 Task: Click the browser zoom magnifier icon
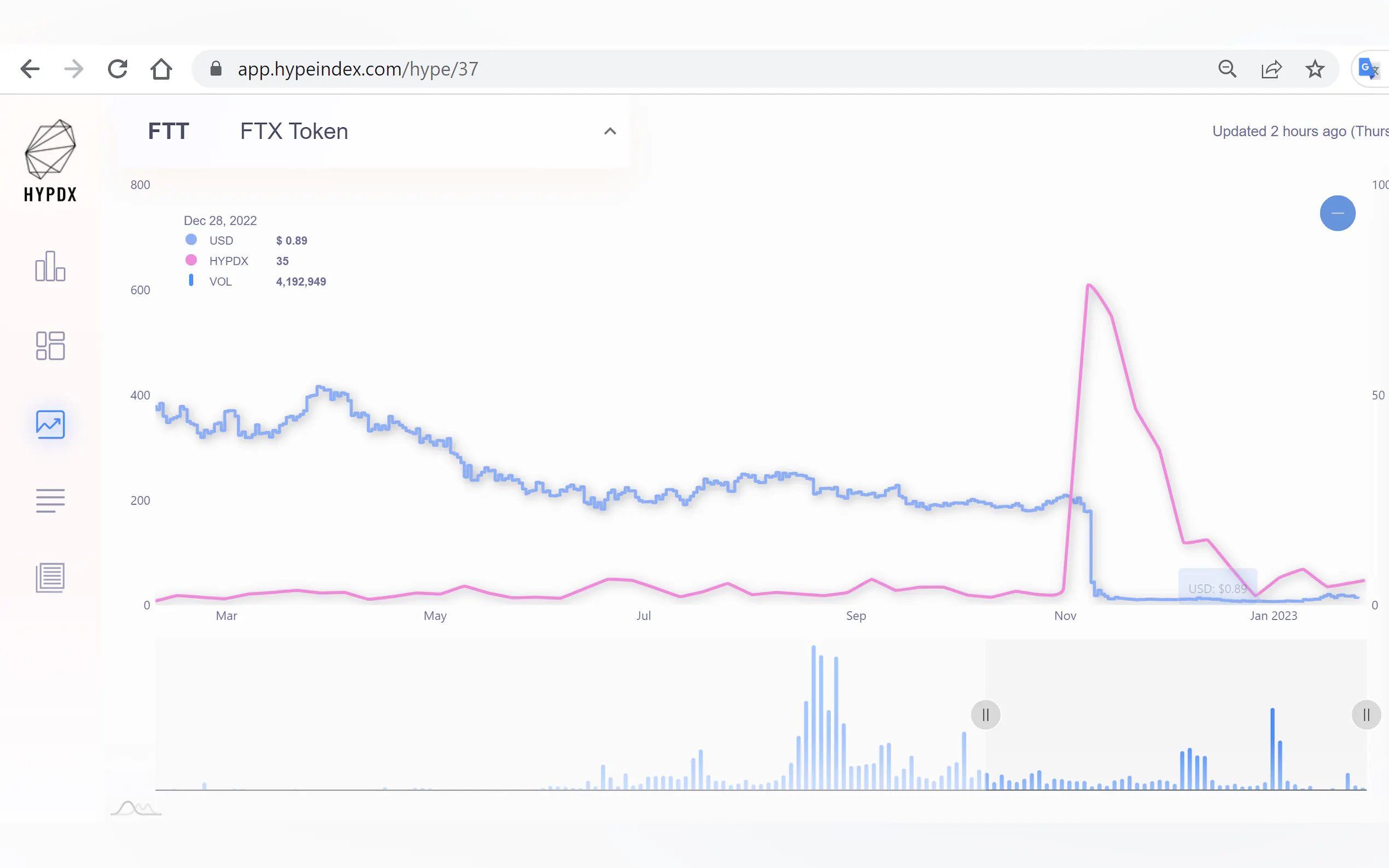pos(1227,69)
